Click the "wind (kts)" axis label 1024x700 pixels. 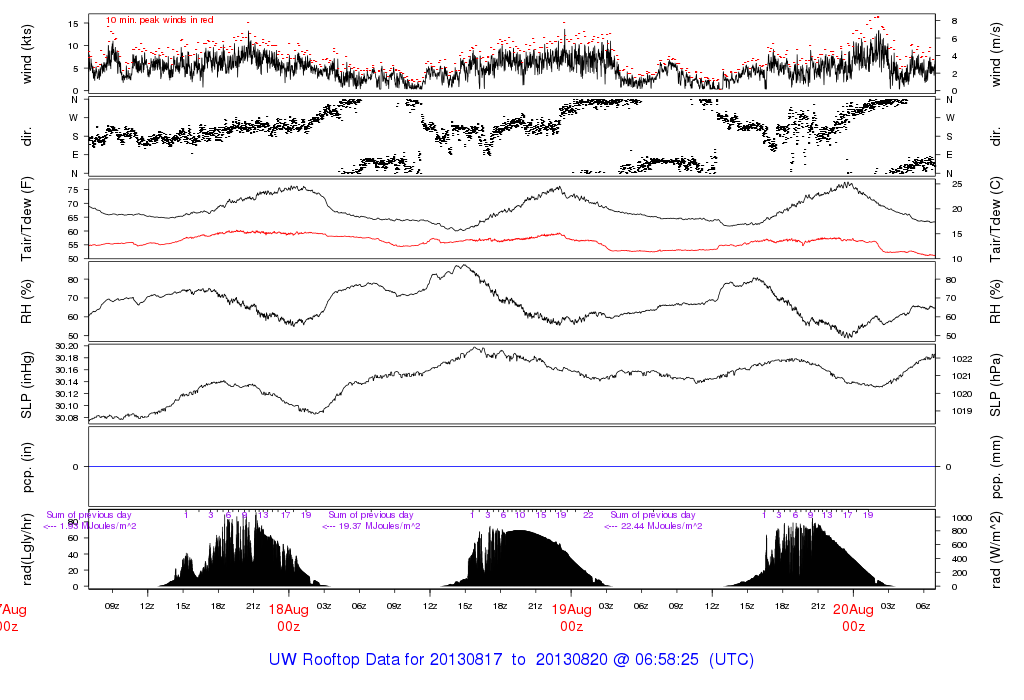26,54
